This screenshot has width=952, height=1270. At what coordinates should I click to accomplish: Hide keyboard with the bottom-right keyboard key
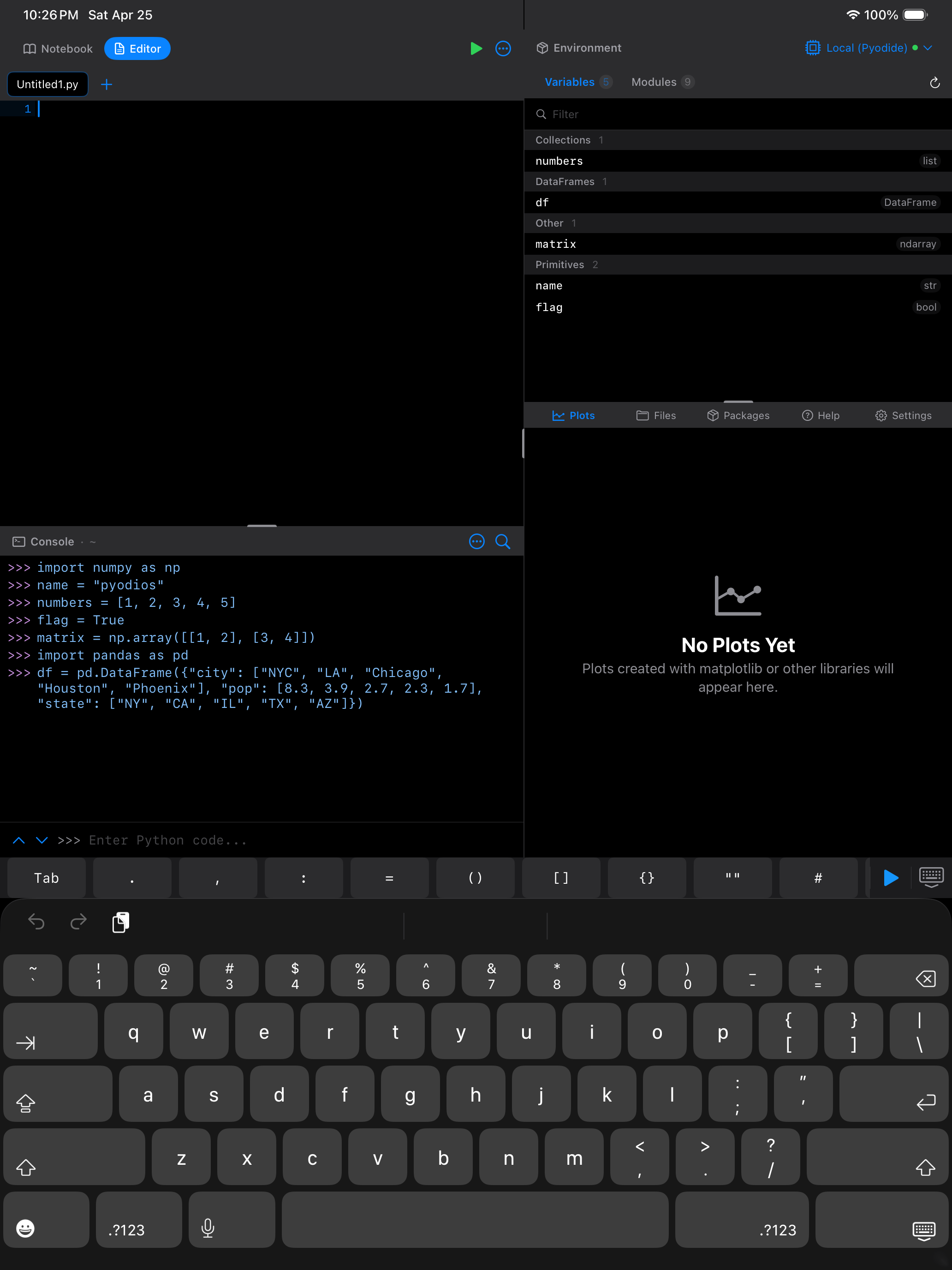[x=881, y=1220]
